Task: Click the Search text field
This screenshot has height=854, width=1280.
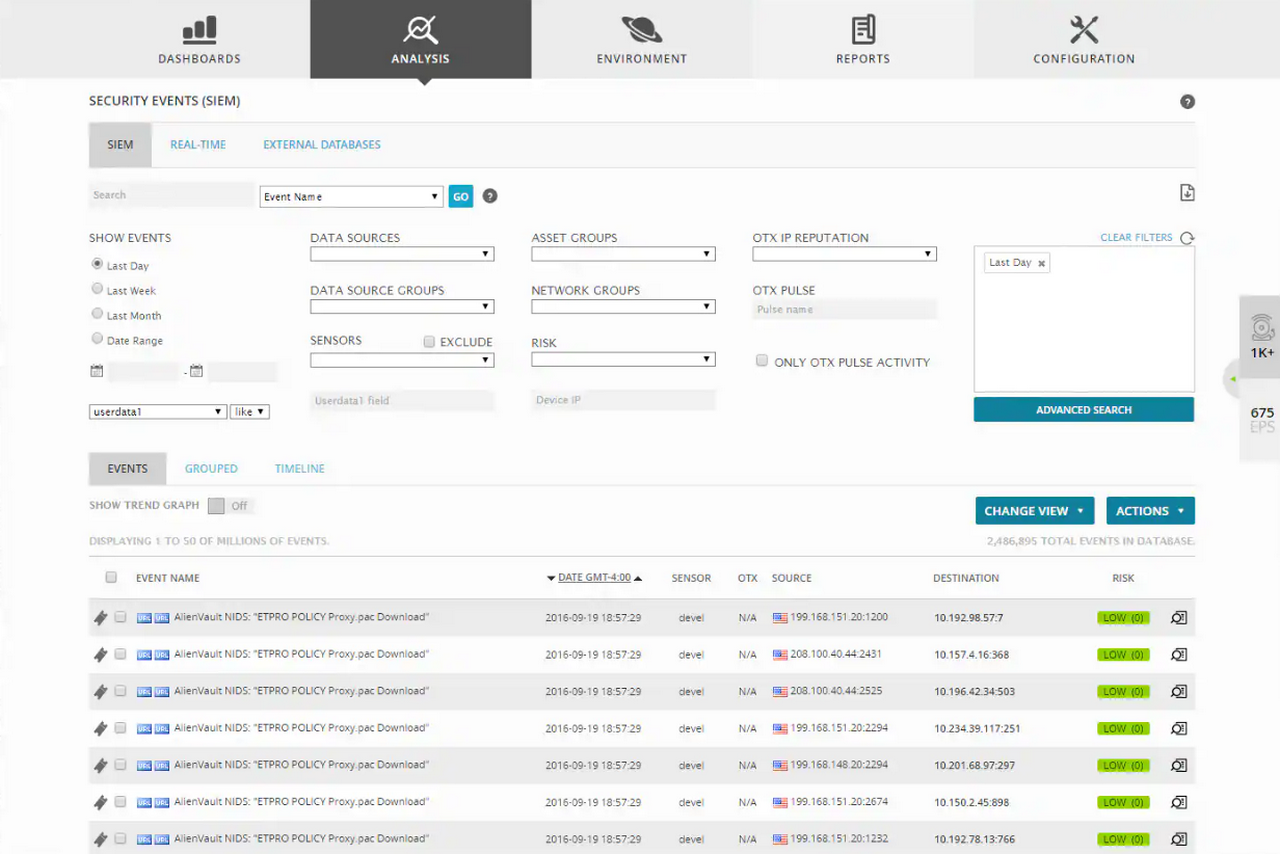Action: click(170, 195)
